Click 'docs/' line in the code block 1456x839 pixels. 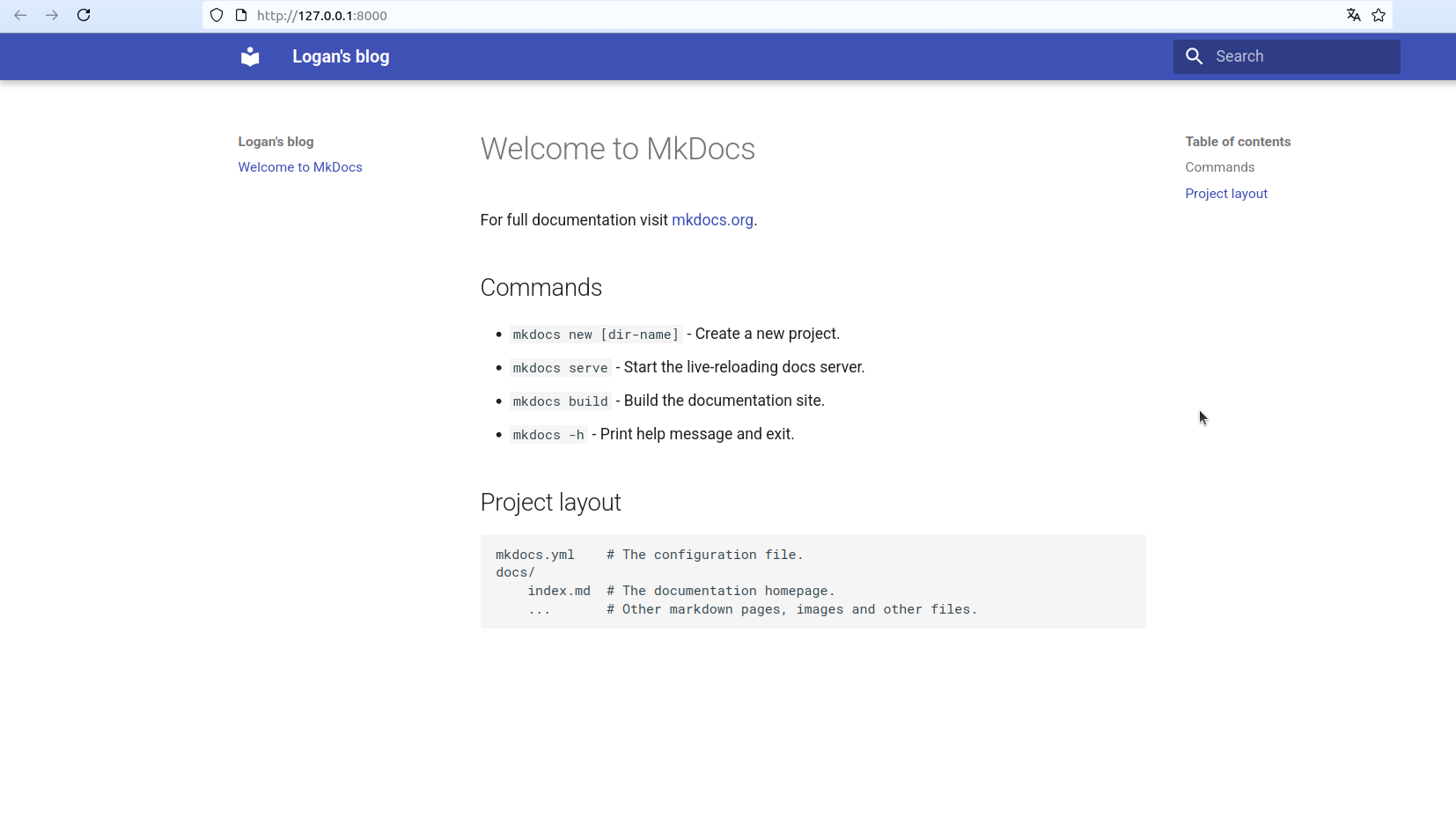pos(515,572)
